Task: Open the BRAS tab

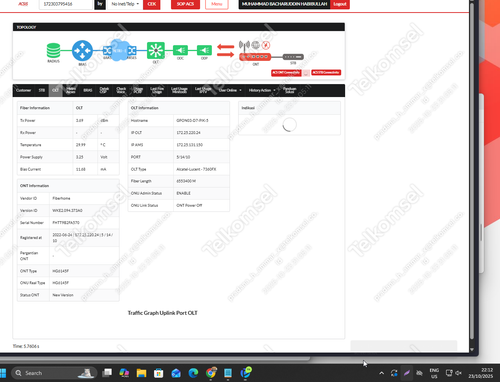Action: (x=88, y=90)
